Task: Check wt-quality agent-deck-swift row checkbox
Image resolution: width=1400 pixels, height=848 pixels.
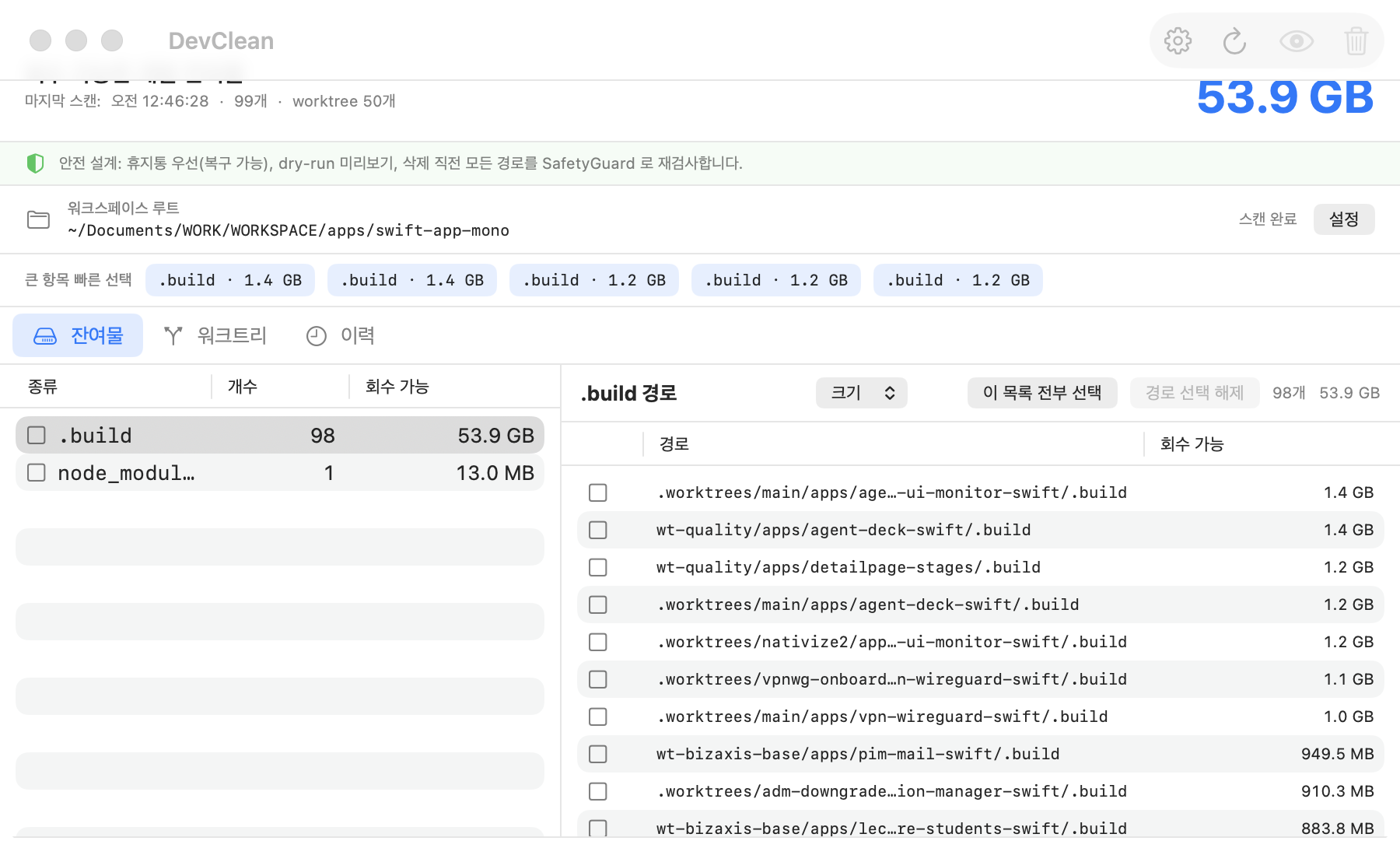Action: tap(598, 530)
